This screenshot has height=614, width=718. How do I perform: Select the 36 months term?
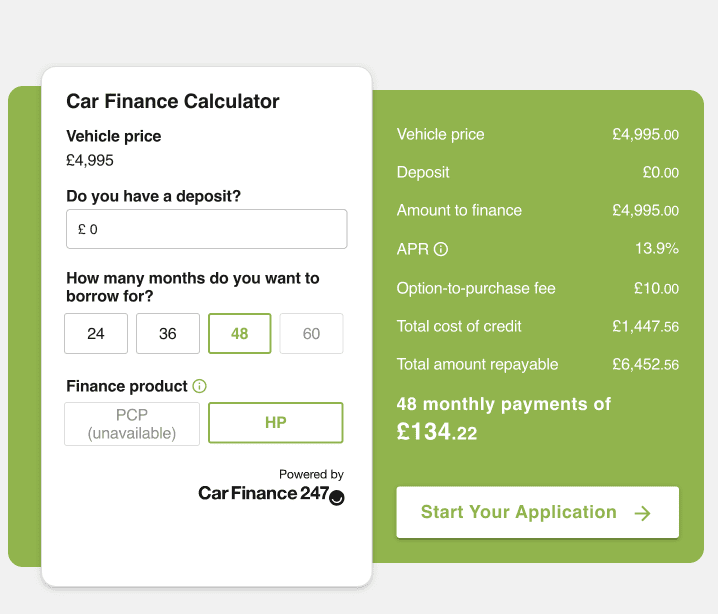coord(168,333)
